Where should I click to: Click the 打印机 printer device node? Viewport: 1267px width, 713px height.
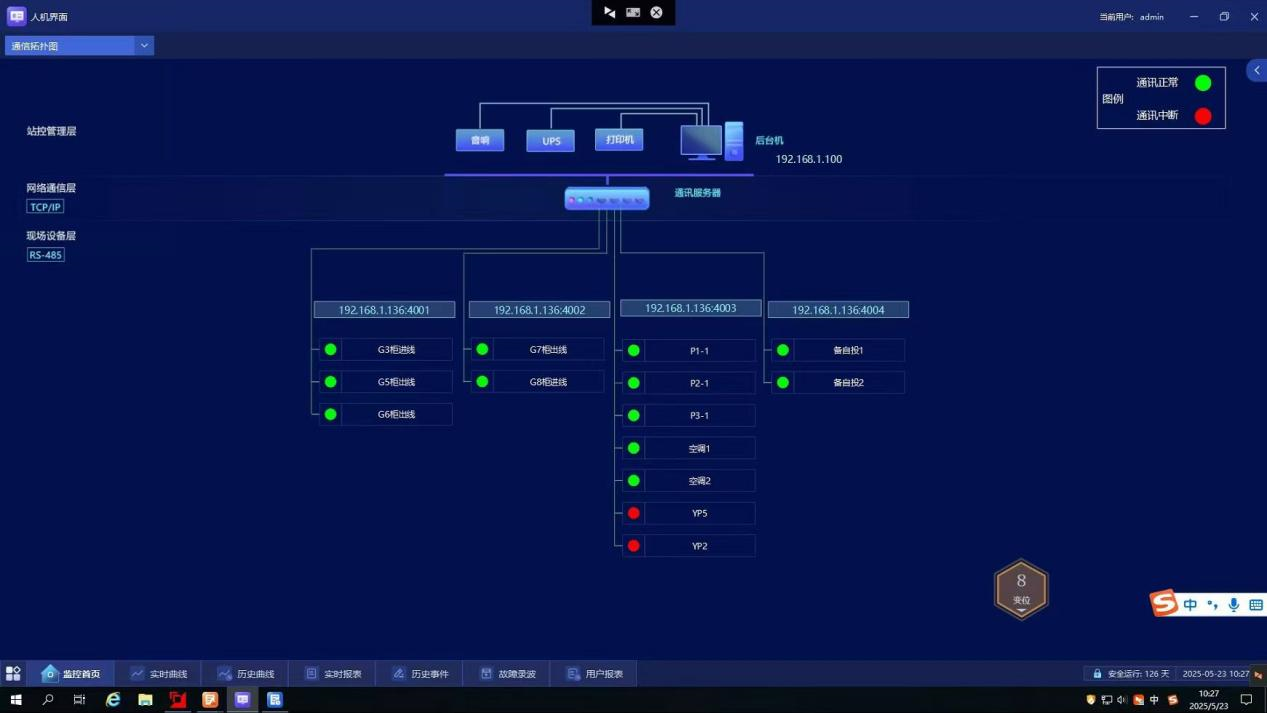[x=619, y=140]
